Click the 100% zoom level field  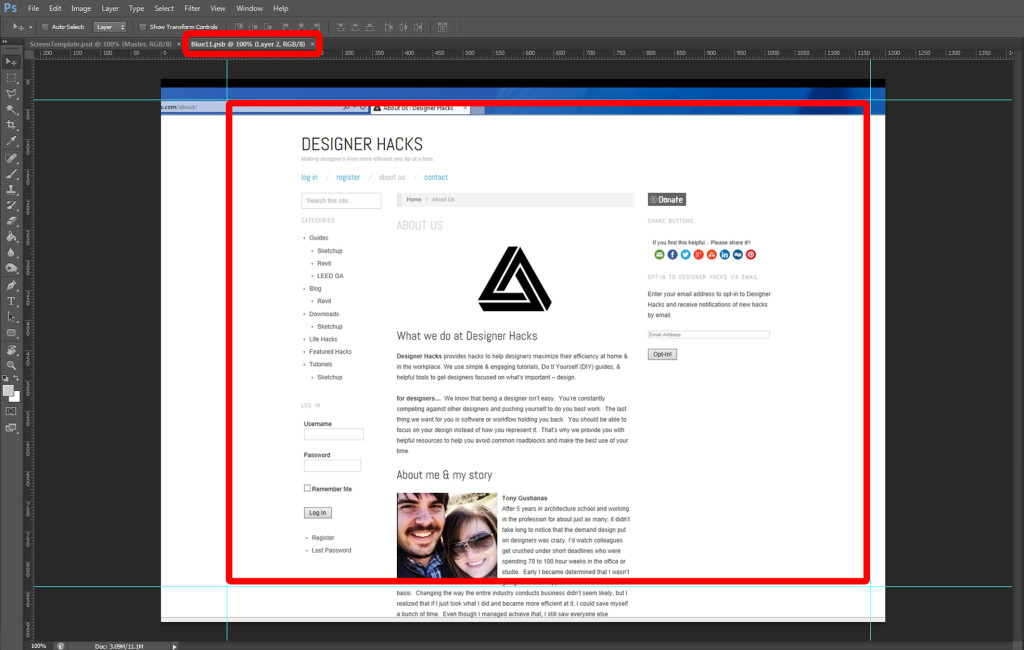tap(39, 646)
